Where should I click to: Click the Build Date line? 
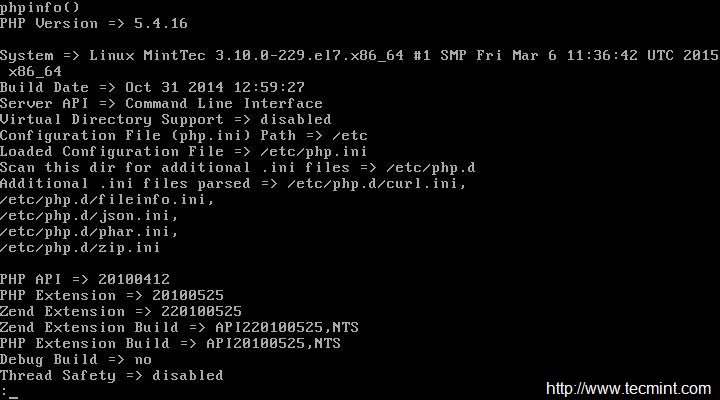(x=152, y=87)
